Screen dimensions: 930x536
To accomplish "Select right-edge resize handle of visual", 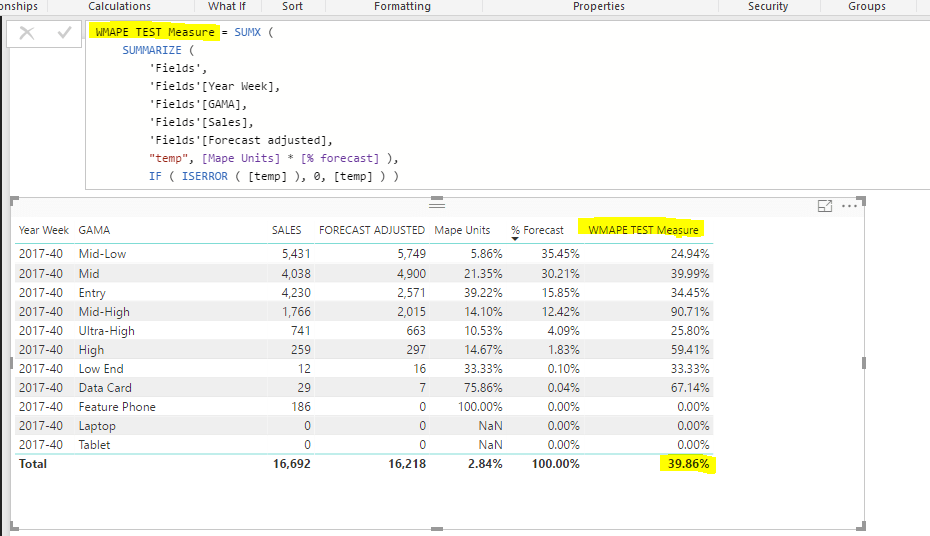I will point(864,362).
